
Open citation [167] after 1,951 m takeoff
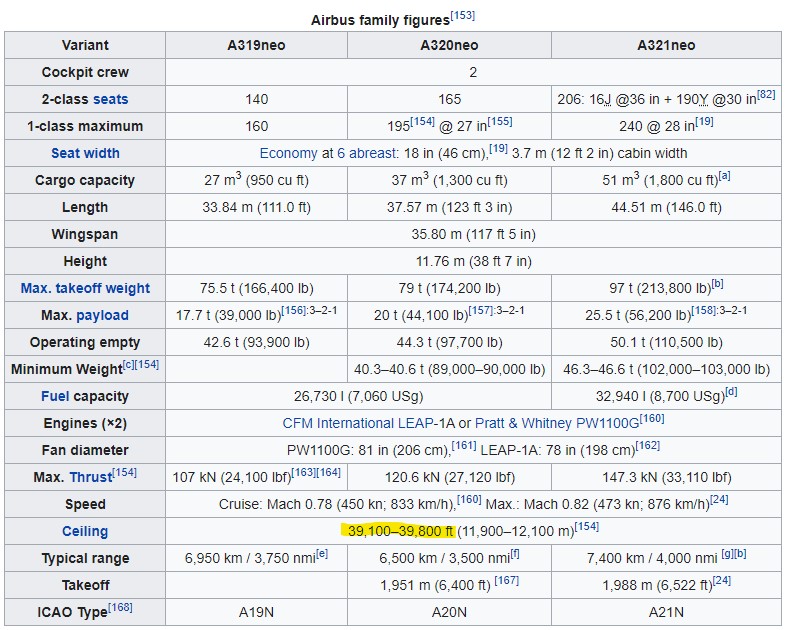(507, 580)
